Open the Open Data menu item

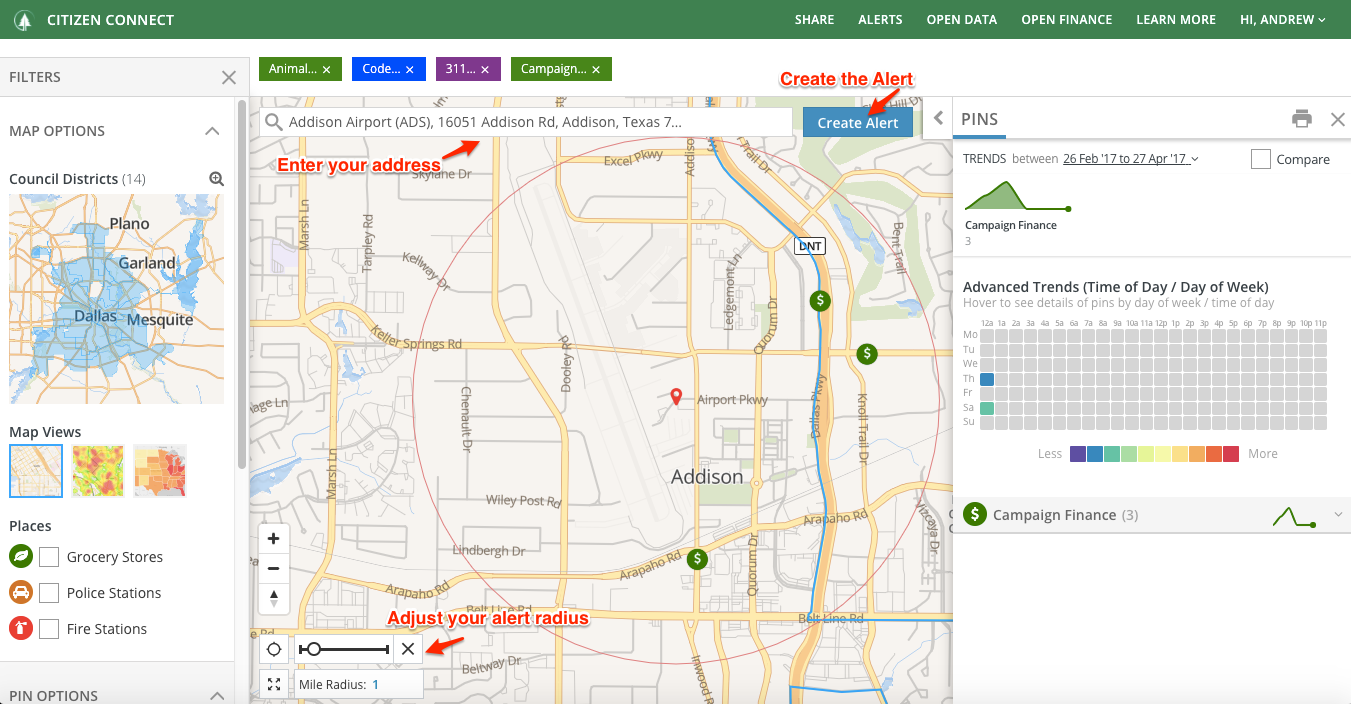click(x=962, y=20)
